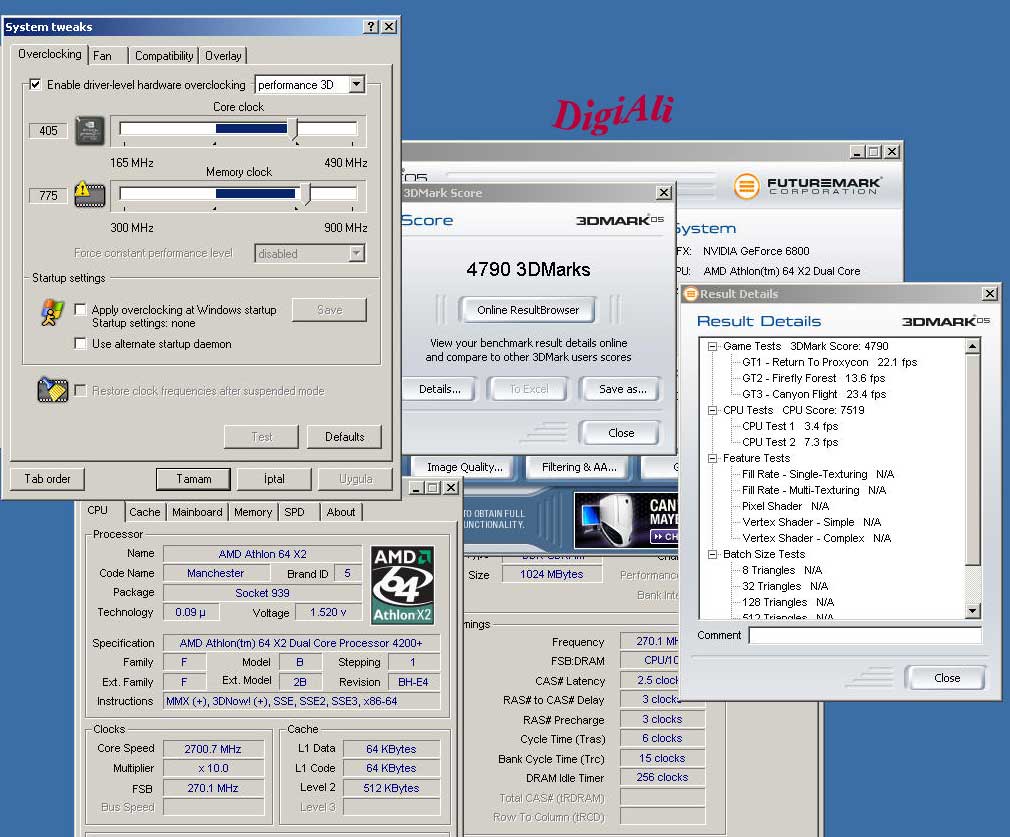Image resolution: width=1010 pixels, height=837 pixels.
Task: Close the System tweaks window
Action: [389, 26]
